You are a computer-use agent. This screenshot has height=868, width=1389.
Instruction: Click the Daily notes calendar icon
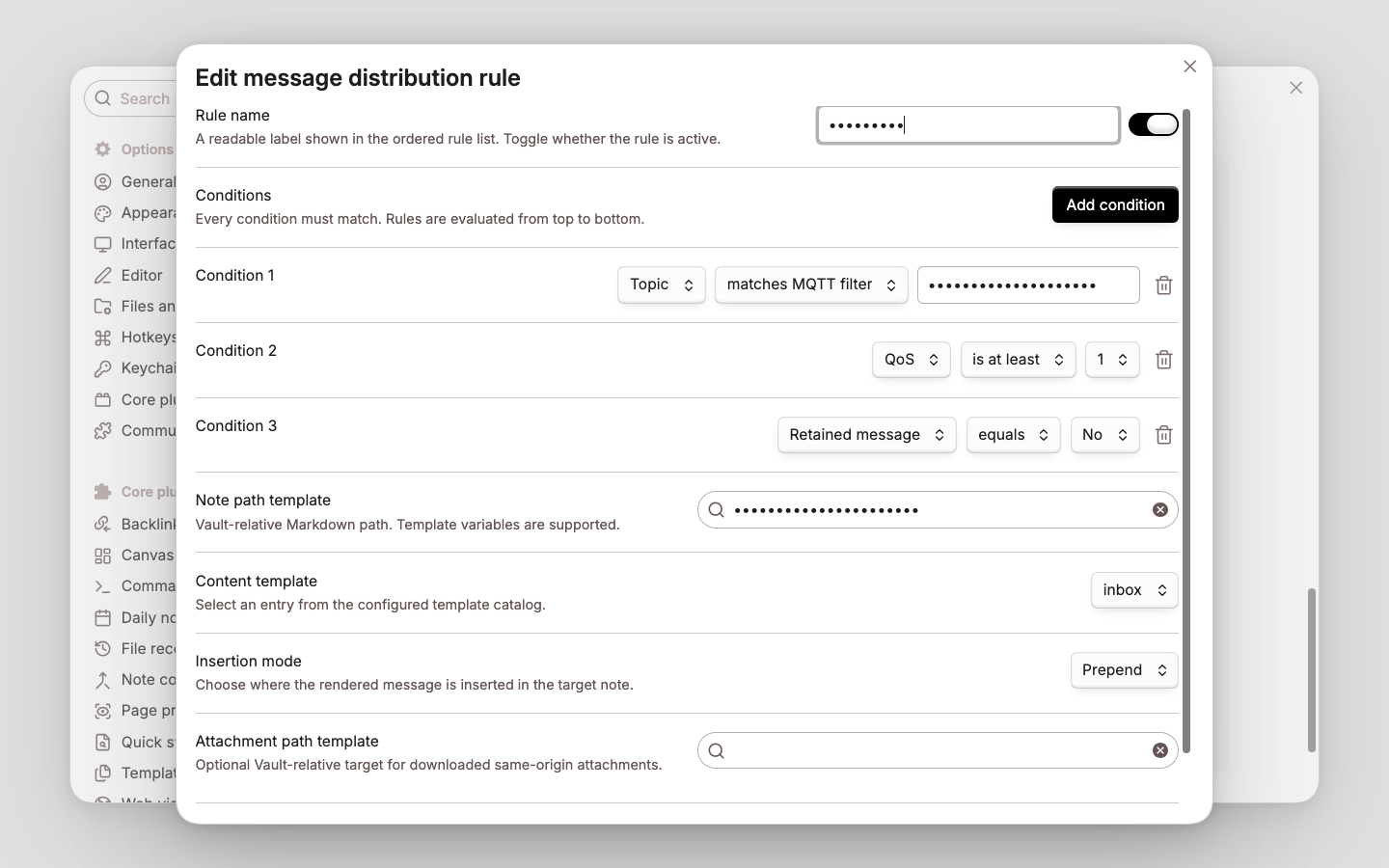[x=102, y=618]
